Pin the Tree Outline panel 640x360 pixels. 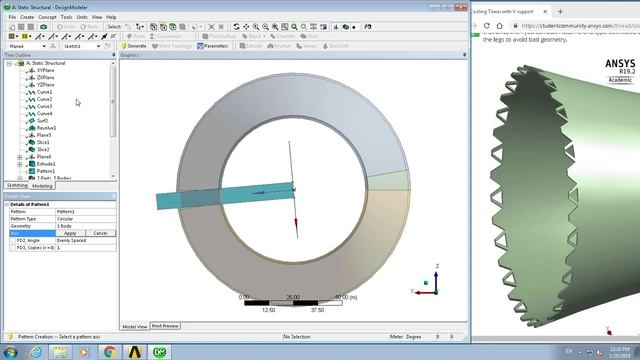click(x=113, y=55)
